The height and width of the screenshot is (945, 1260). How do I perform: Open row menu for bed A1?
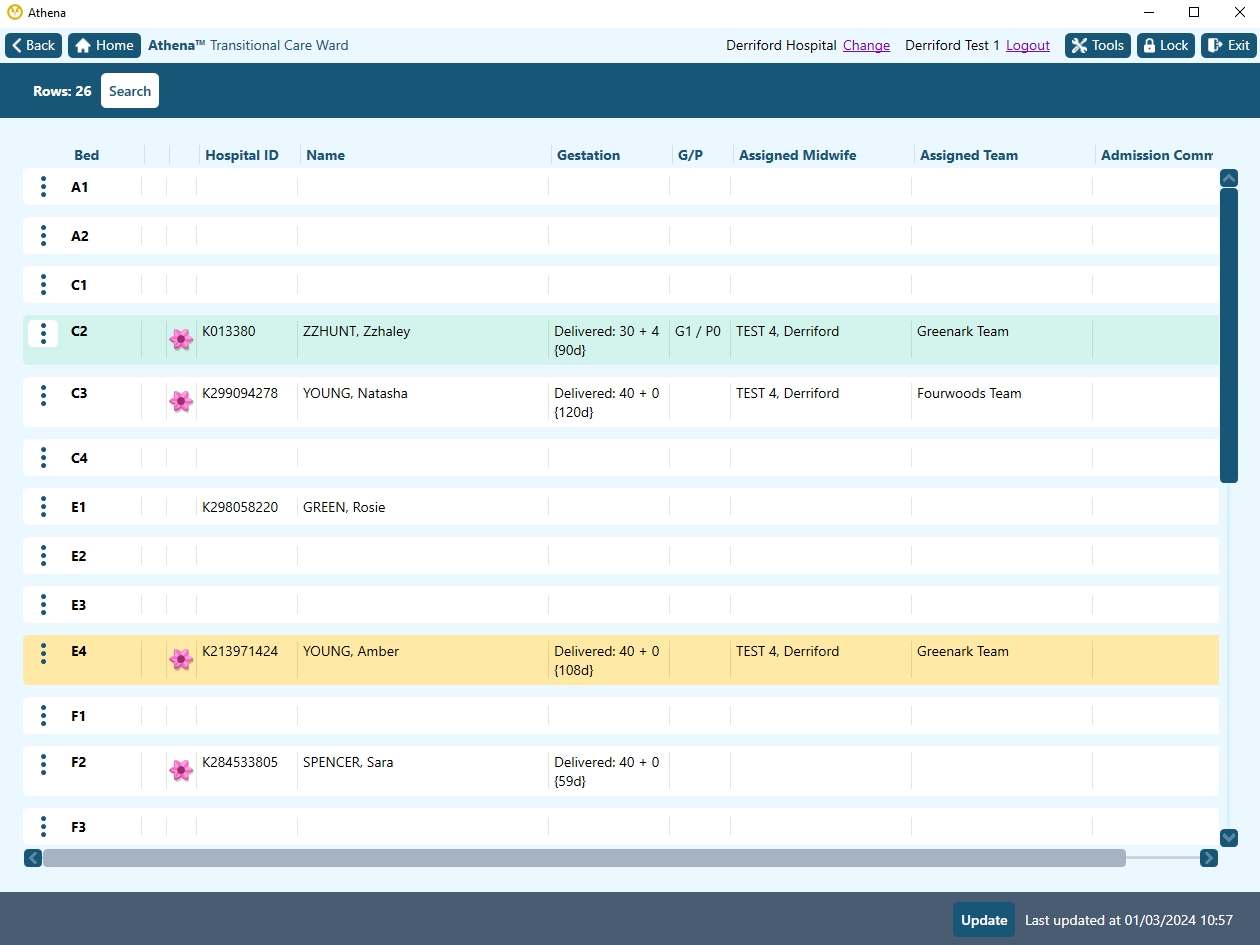pos(43,186)
